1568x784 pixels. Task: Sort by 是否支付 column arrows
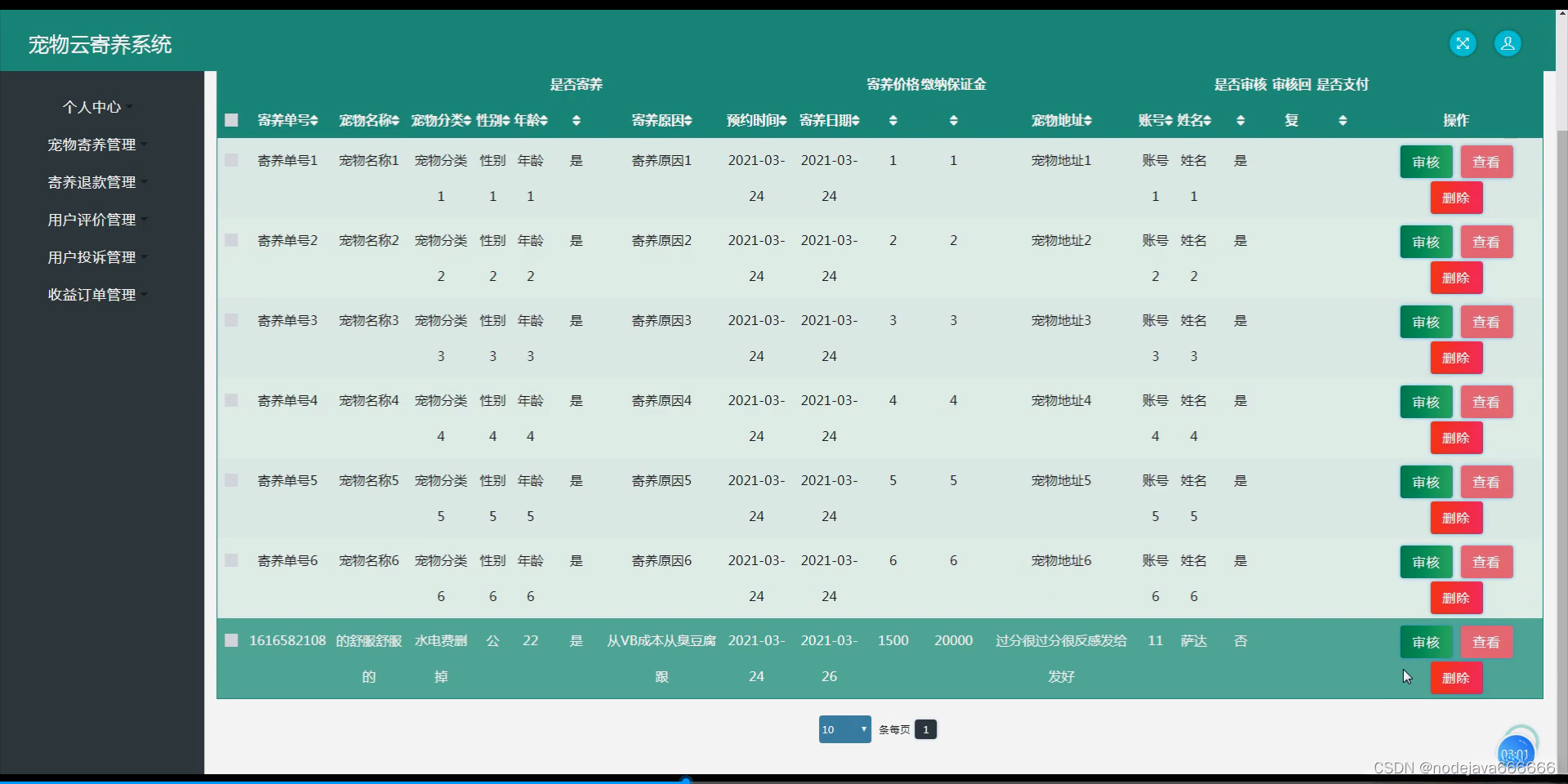[x=1343, y=121]
